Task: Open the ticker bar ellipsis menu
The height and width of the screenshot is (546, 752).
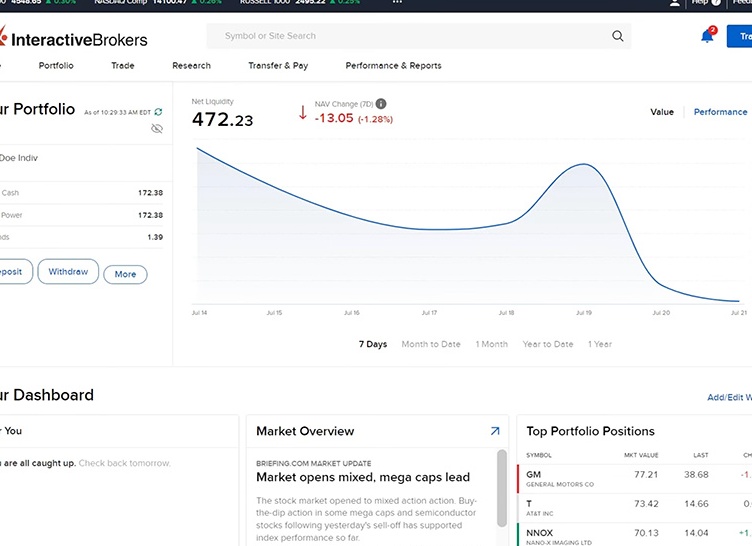Action: tap(397, 2)
